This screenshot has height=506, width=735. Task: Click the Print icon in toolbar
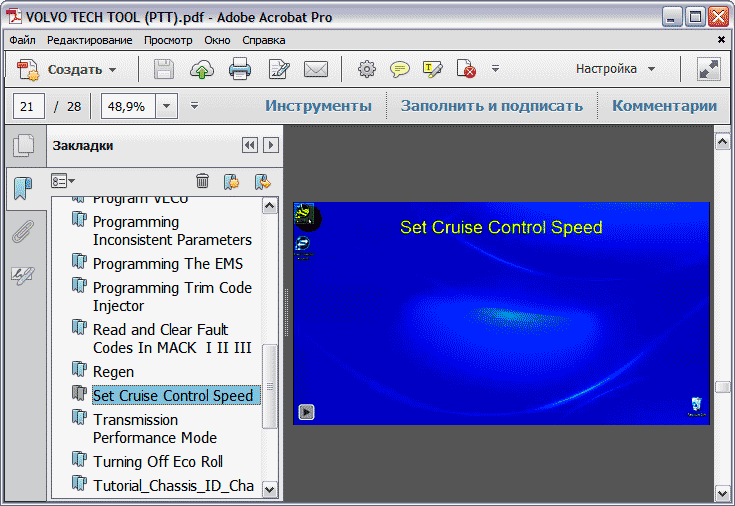click(x=240, y=70)
